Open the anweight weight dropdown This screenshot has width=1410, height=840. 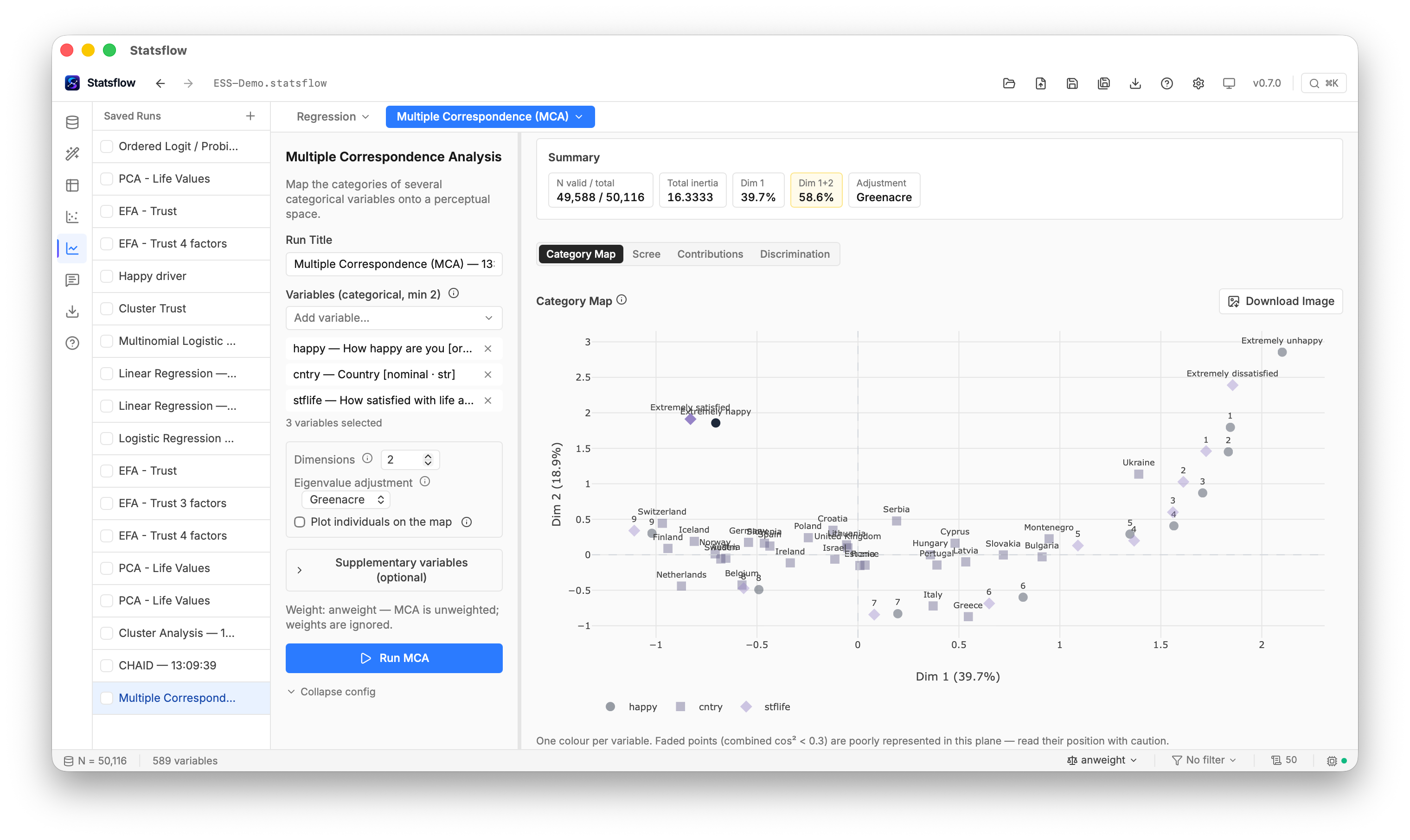[x=1102, y=760]
